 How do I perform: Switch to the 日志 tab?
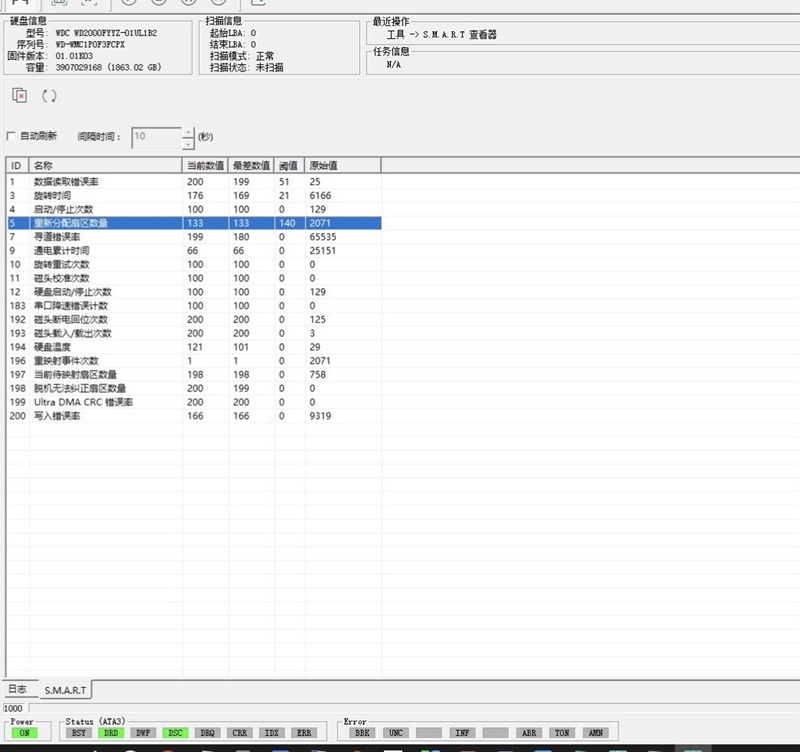click(x=20, y=689)
